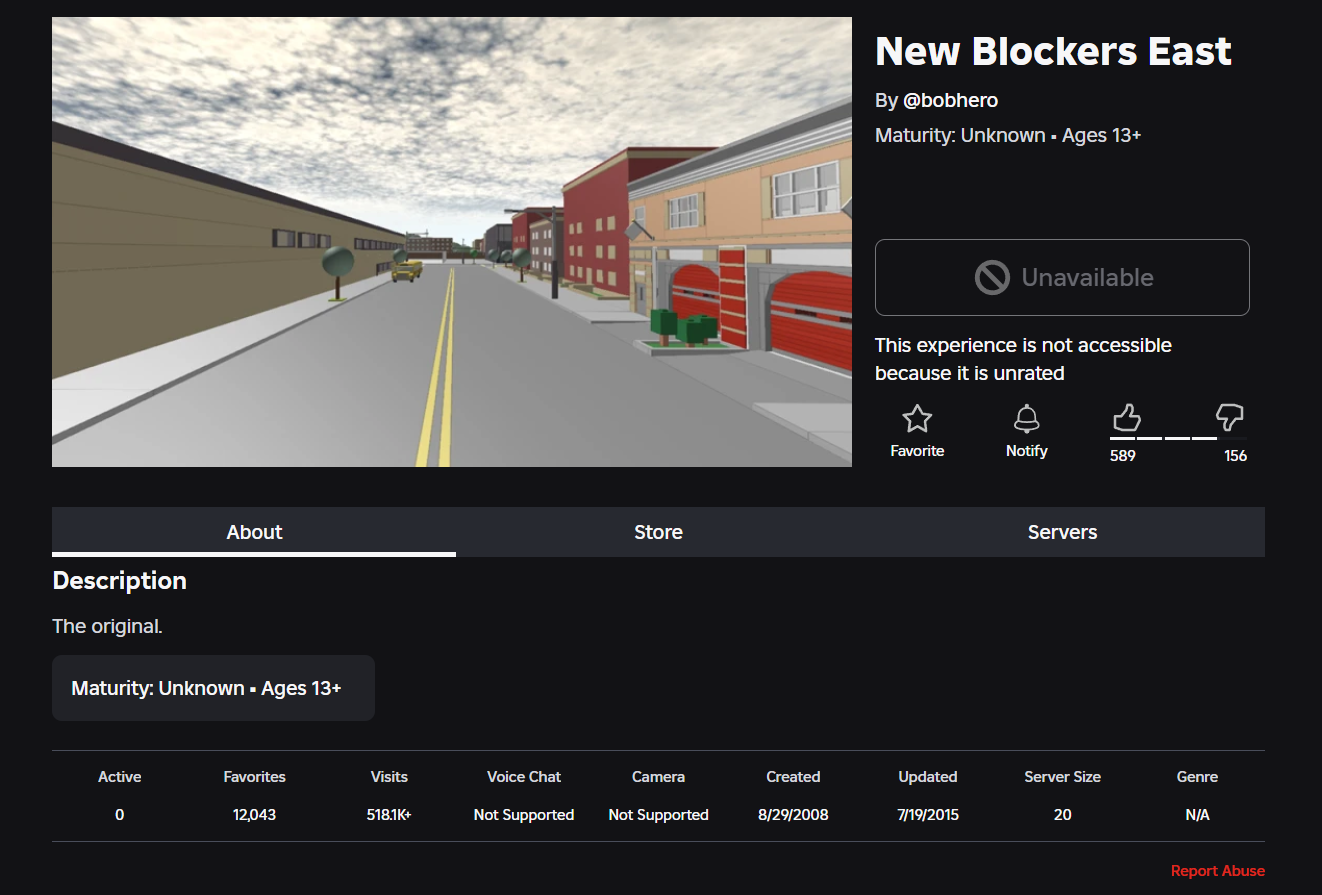This screenshot has width=1322, height=895.
Task: Click the 'not accessible because it is unrated' message
Action: click(1023, 359)
